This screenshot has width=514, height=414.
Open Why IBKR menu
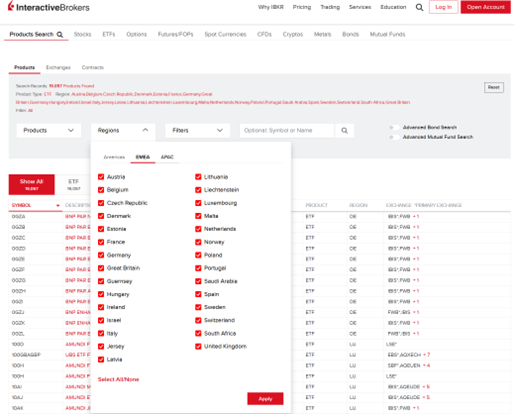coord(271,7)
